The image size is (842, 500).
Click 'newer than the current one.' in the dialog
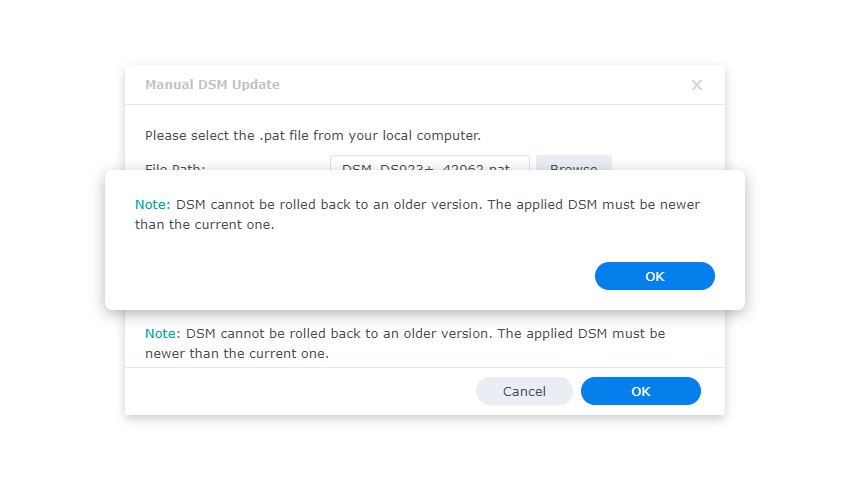click(x=237, y=353)
